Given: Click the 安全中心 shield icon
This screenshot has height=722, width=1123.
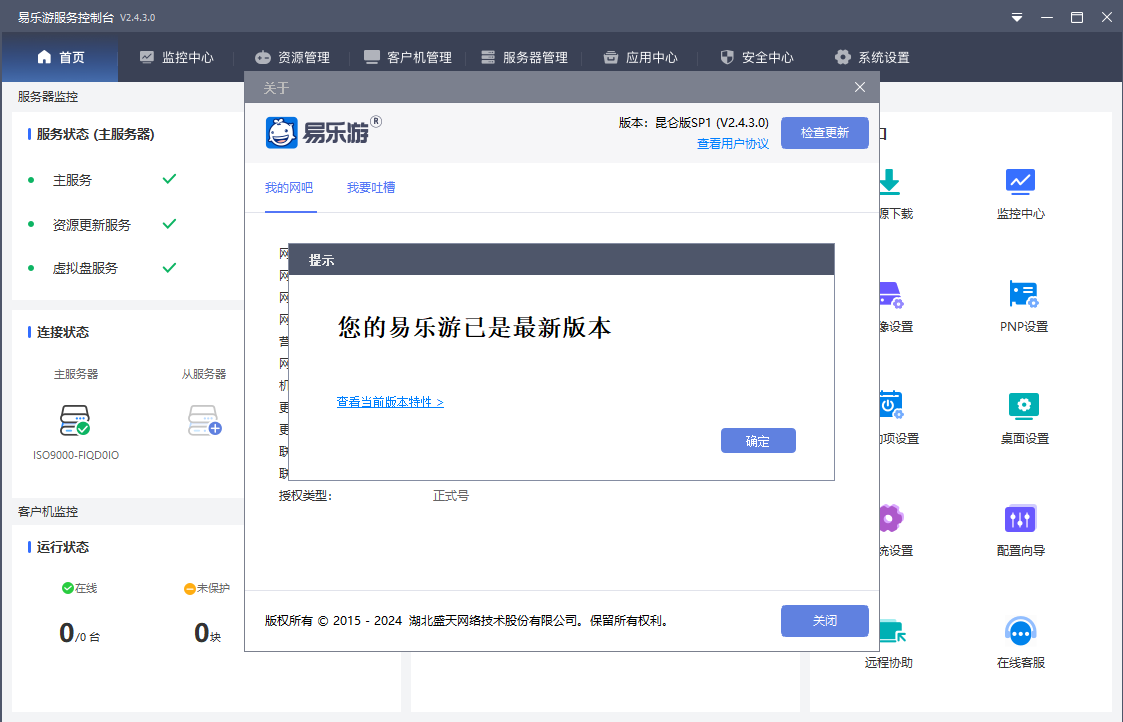Looking at the screenshot, I should pos(727,57).
